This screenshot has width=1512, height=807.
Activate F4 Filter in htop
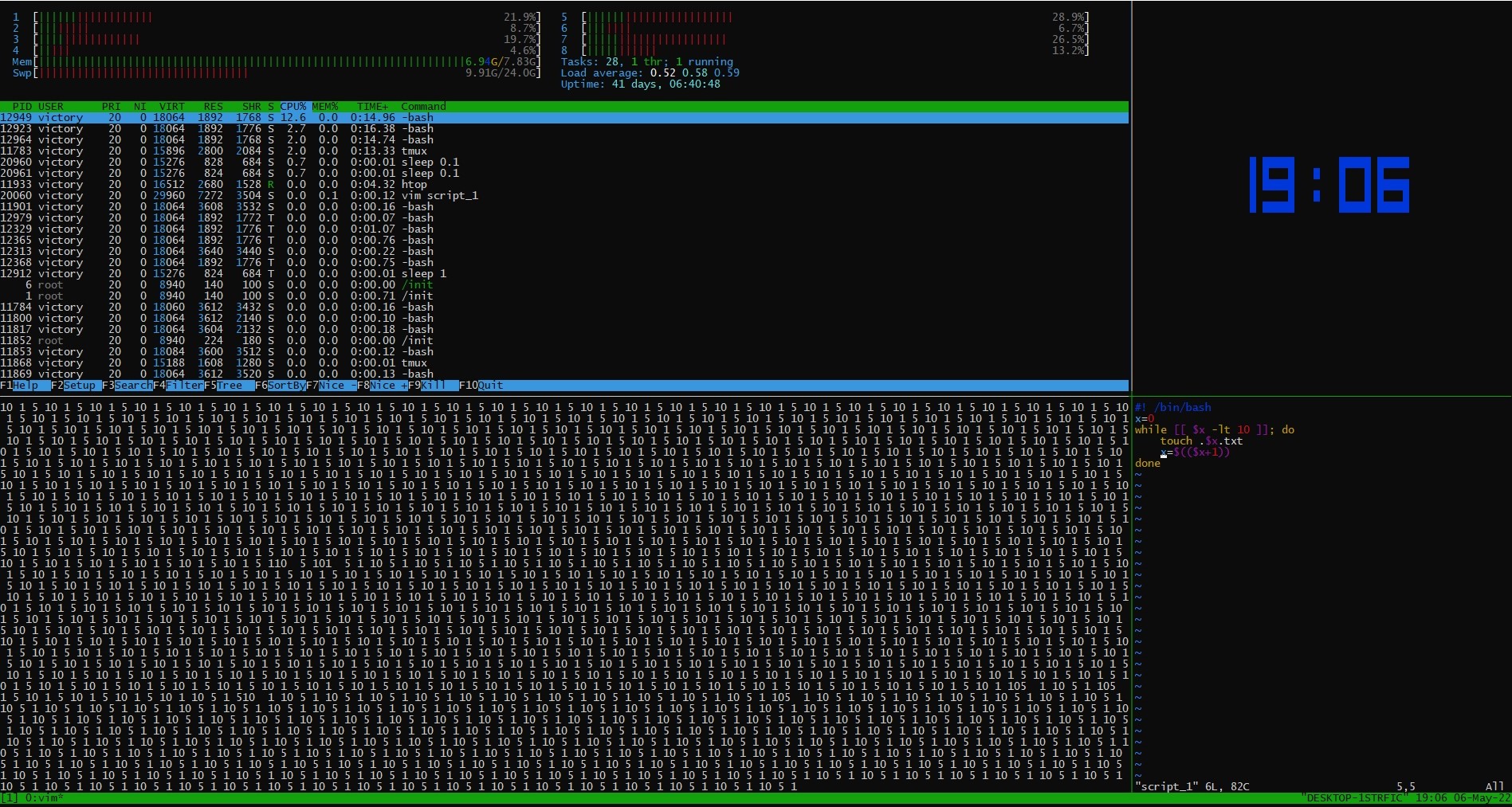[184, 386]
